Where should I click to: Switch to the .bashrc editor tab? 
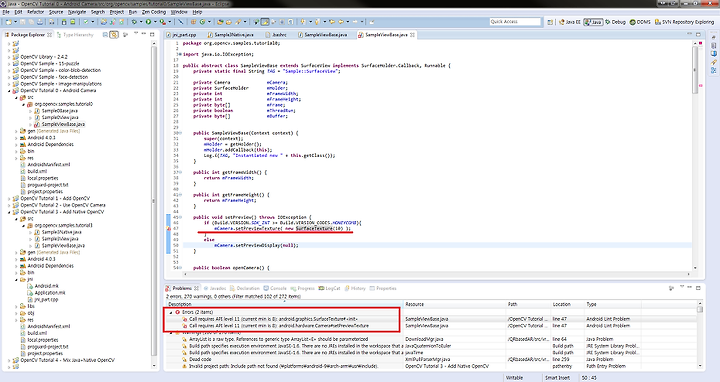(x=276, y=34)
